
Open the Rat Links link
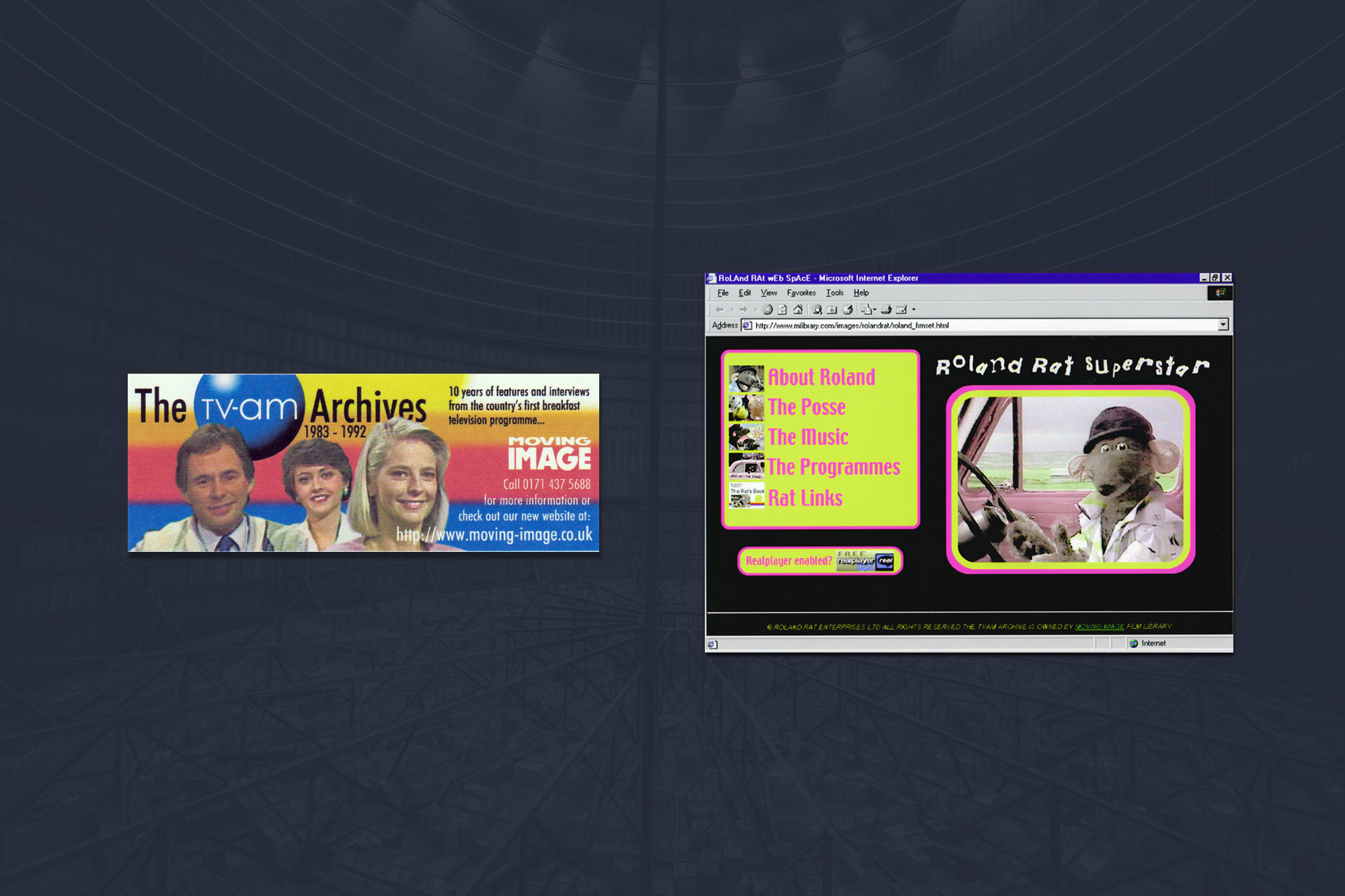[x=805, y=498]
